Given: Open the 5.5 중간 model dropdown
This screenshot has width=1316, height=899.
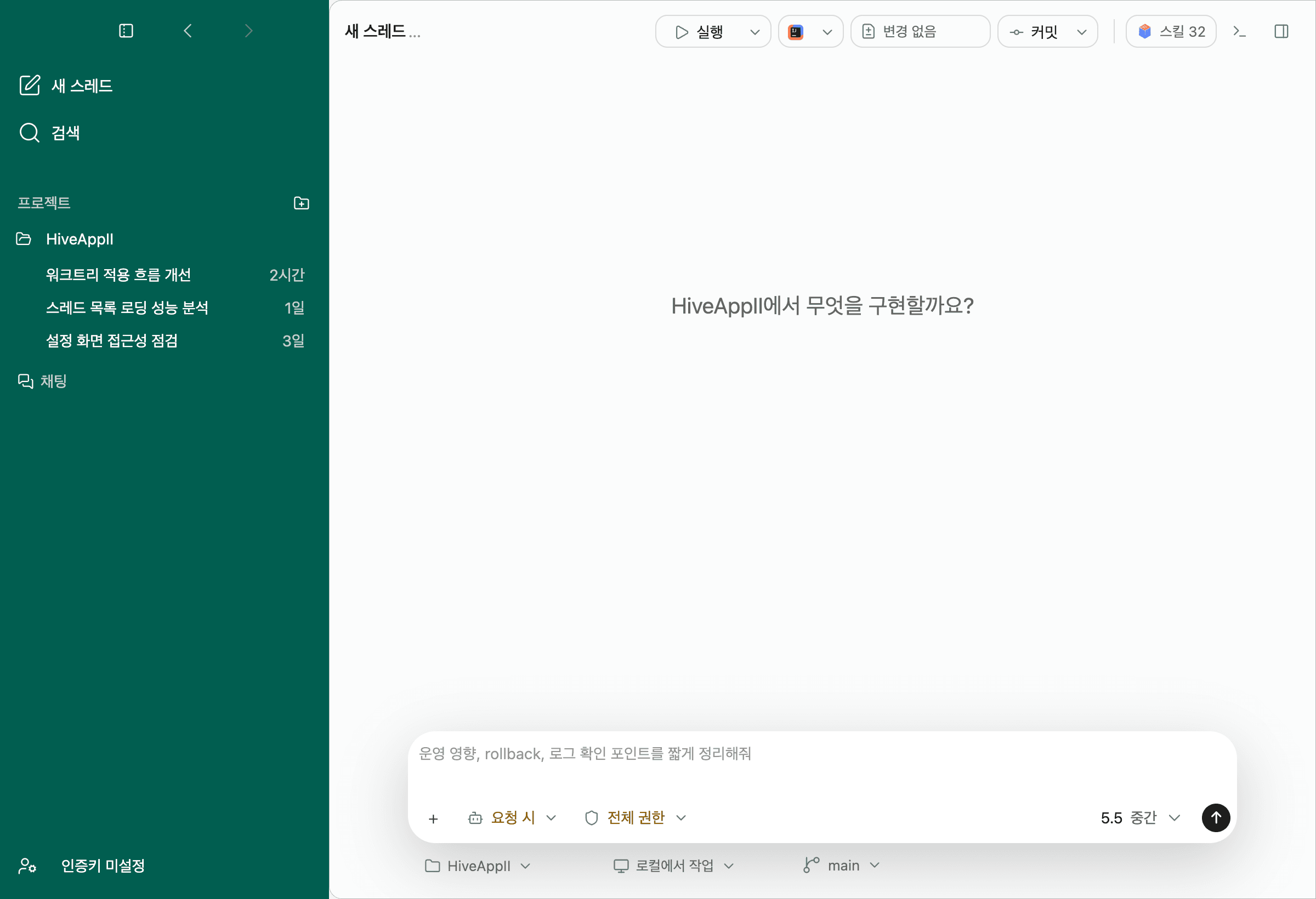Looking at the screenshot, I should coord(1140,818).
